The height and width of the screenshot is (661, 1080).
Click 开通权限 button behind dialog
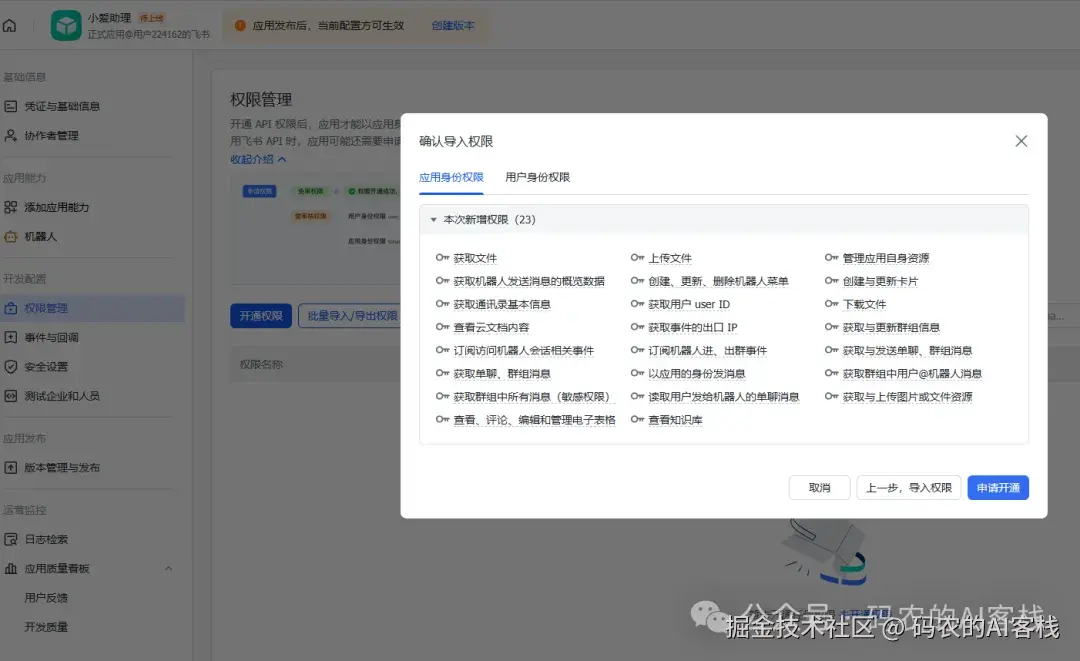click(261, 316)
